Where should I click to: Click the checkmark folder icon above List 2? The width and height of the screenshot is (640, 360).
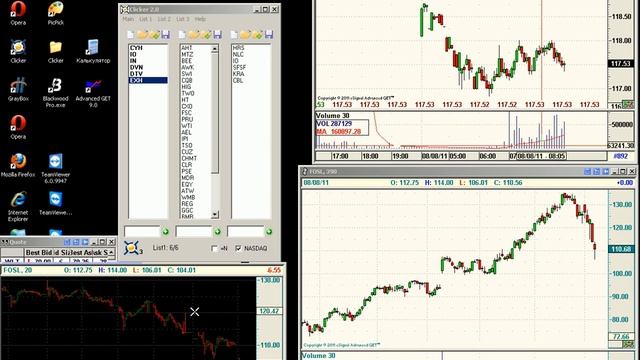click(x=206, y=35)
